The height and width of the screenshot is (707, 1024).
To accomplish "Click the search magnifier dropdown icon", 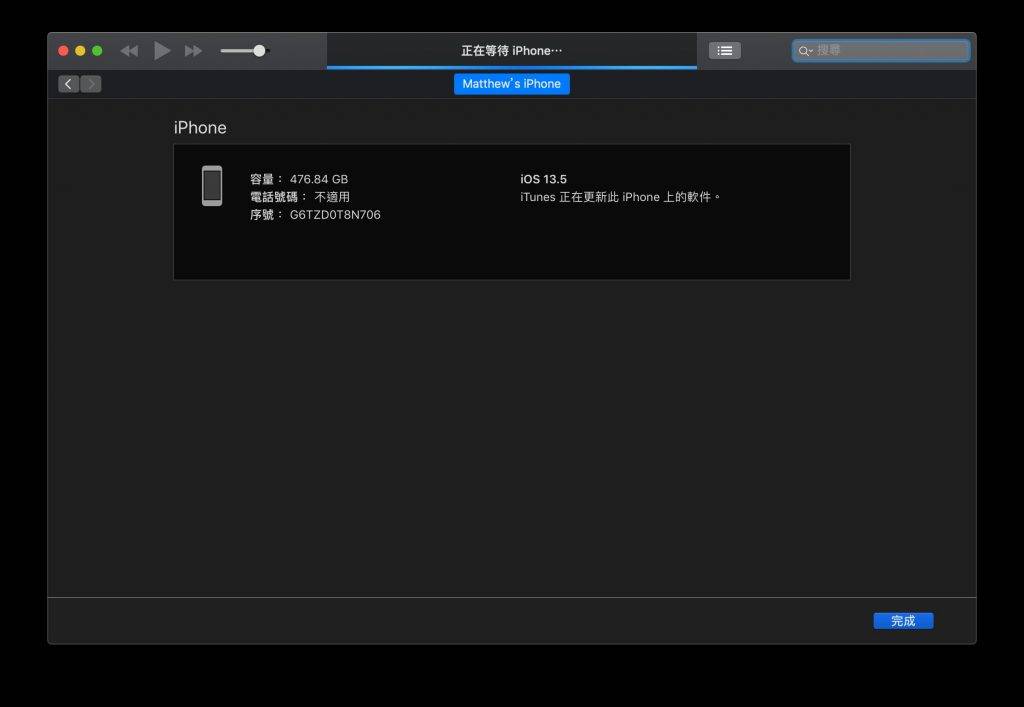I will pos(805,50).
